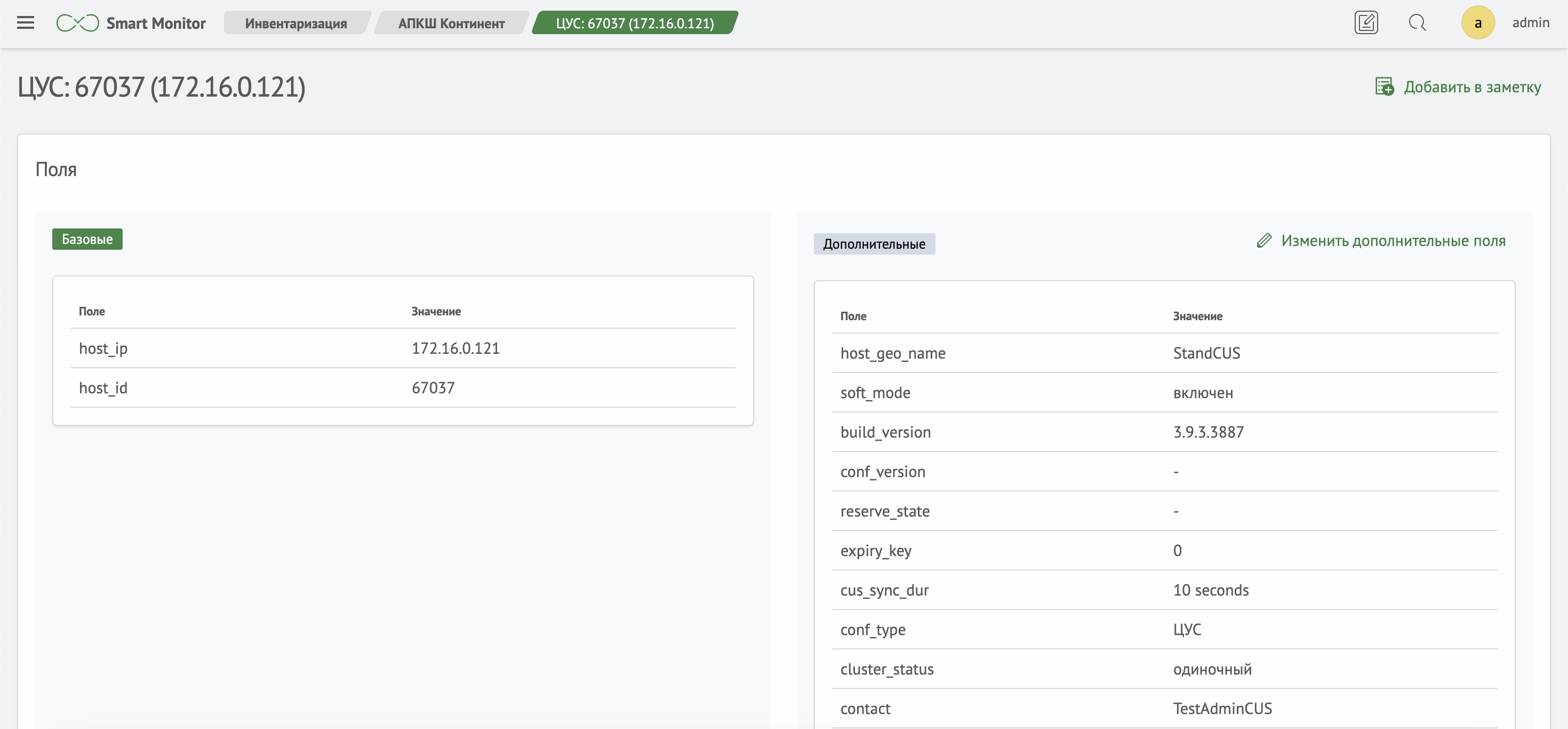
Task: Select ЦУС: 67037 breadcrumb tab
Action: click(634, 23)
